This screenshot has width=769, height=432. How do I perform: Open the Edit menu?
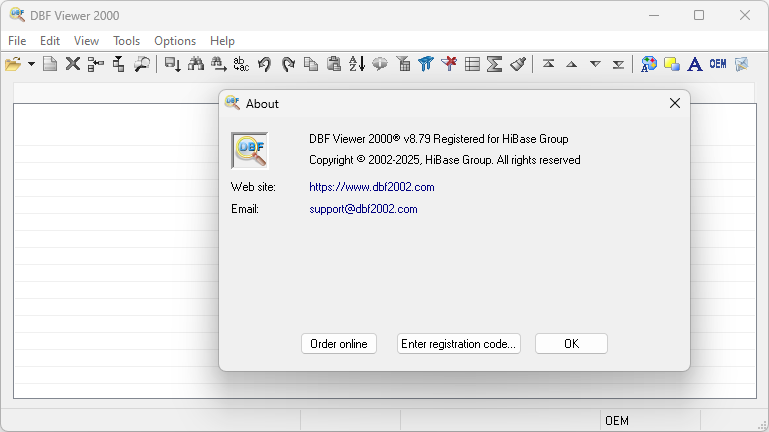tap(50, 41)
